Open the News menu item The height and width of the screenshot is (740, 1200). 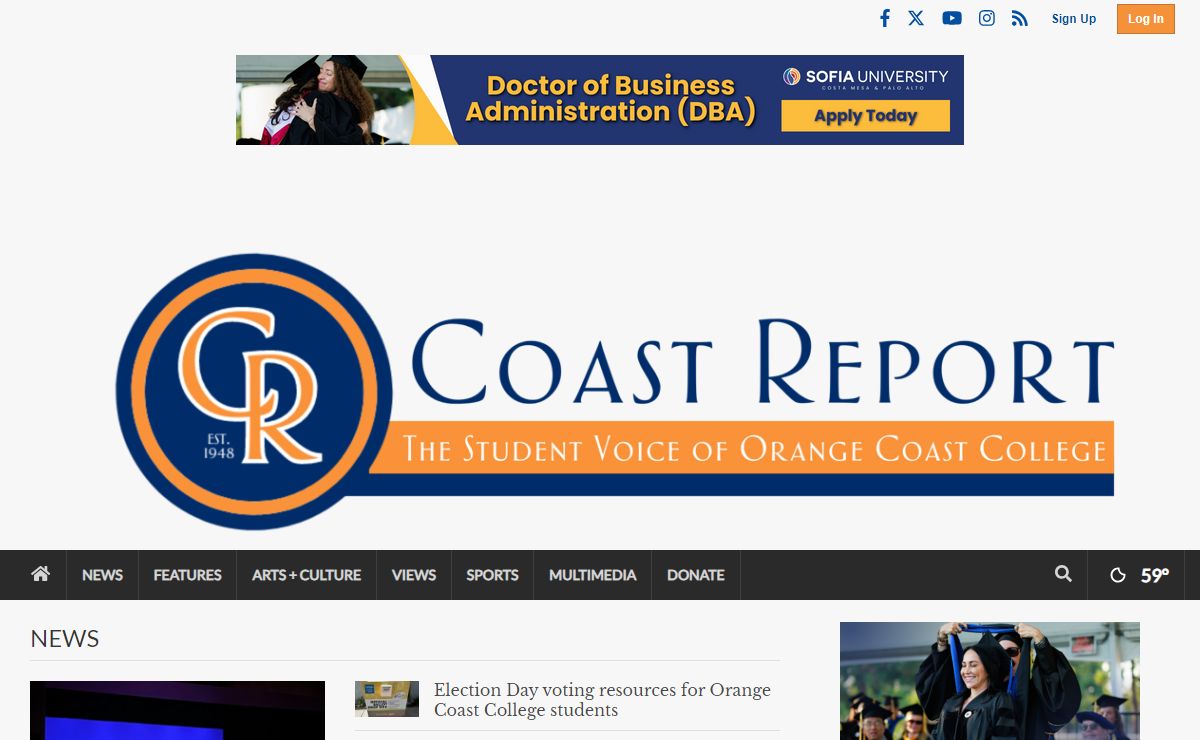pos(102,575)
